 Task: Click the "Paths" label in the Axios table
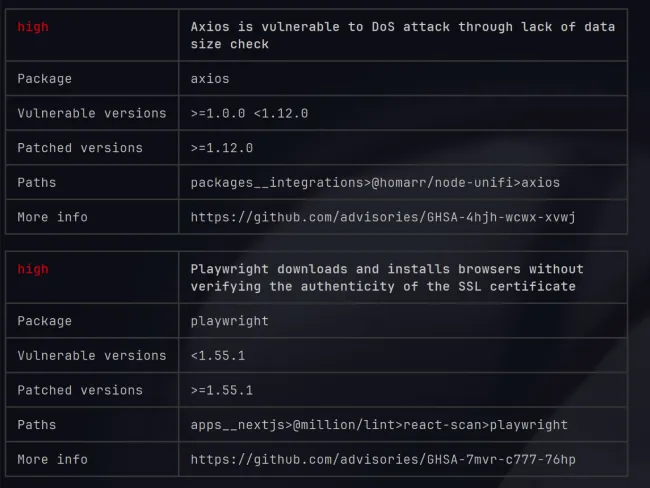[37, 182]
